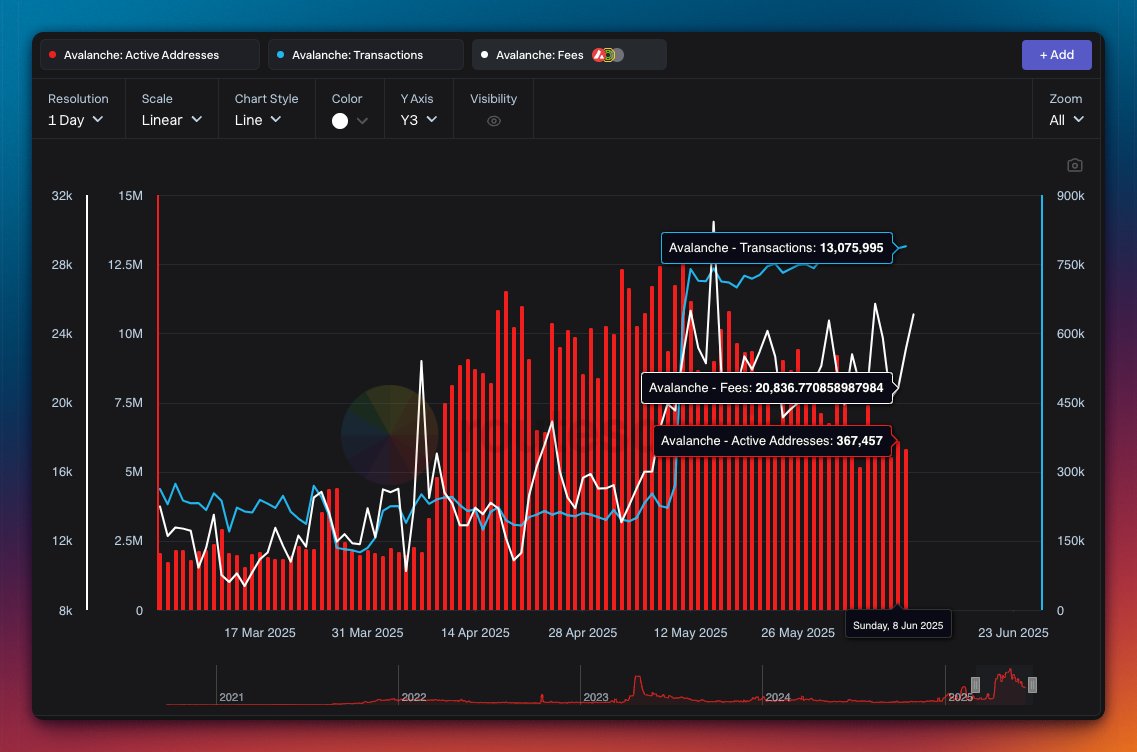Click the left range handle on navigator
Screen dimensions: 1137x752
tap(975, 685)
